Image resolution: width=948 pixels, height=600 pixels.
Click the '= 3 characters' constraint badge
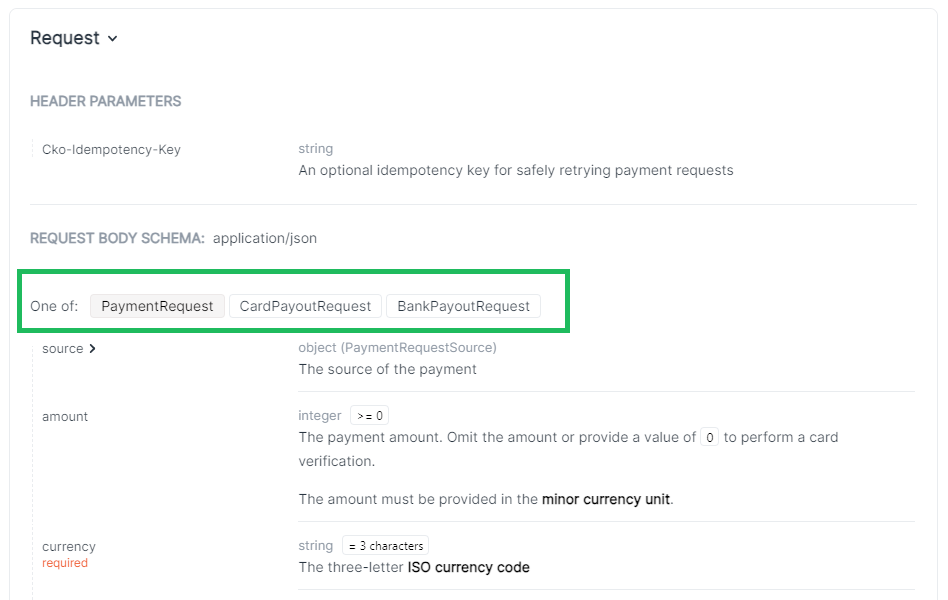coord(385,546)
